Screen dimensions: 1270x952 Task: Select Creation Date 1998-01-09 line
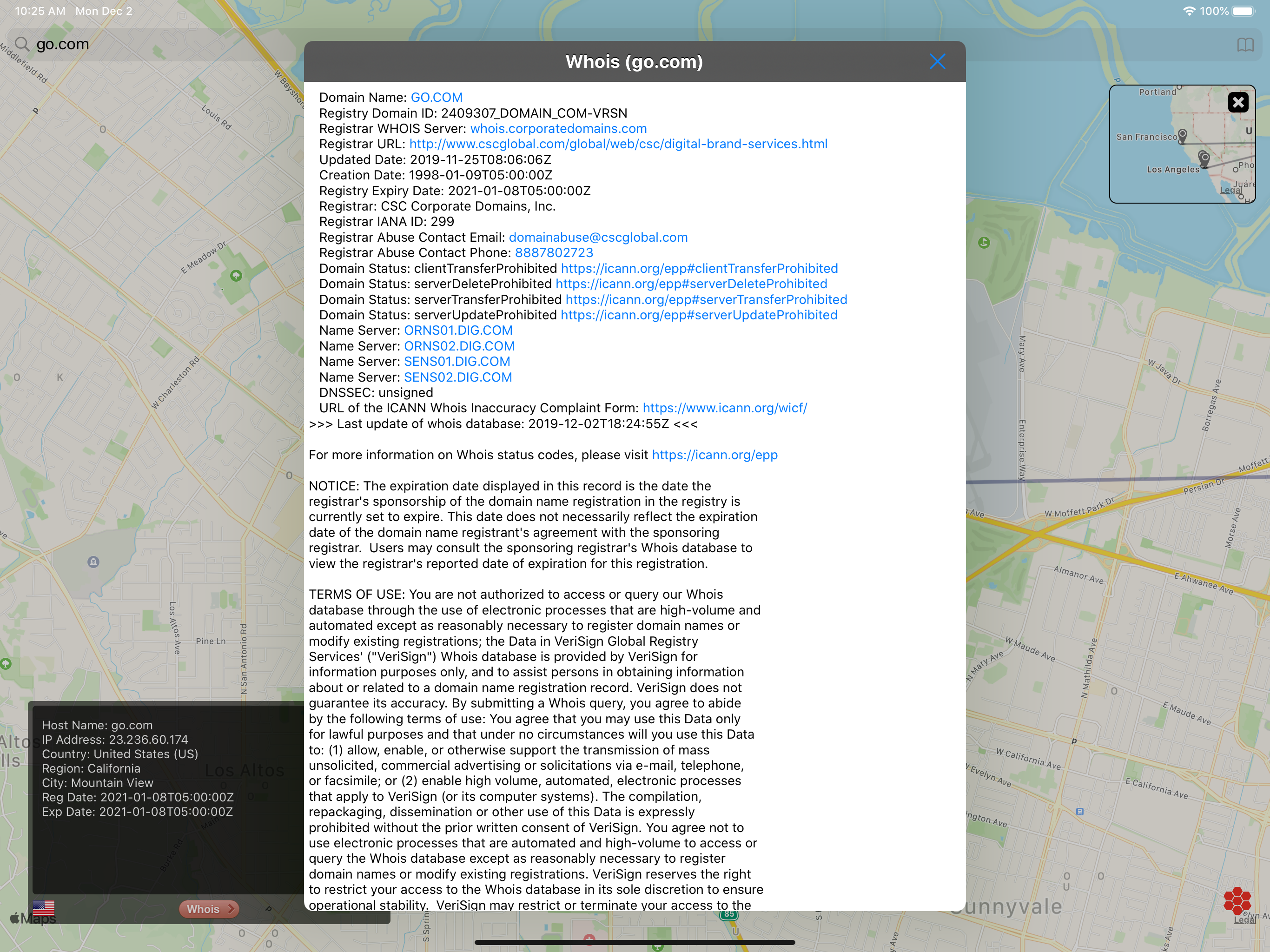coord(436,175)
